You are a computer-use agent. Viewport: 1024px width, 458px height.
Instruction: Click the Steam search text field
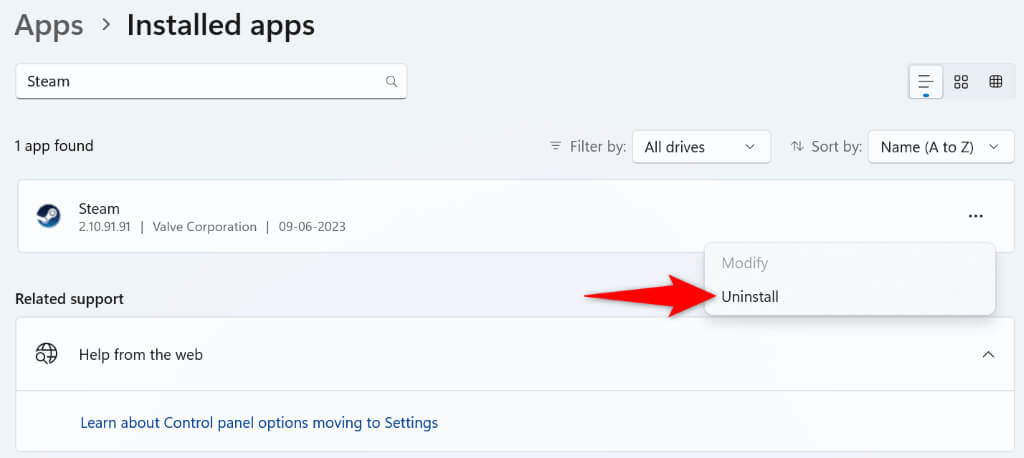point(200,82)
